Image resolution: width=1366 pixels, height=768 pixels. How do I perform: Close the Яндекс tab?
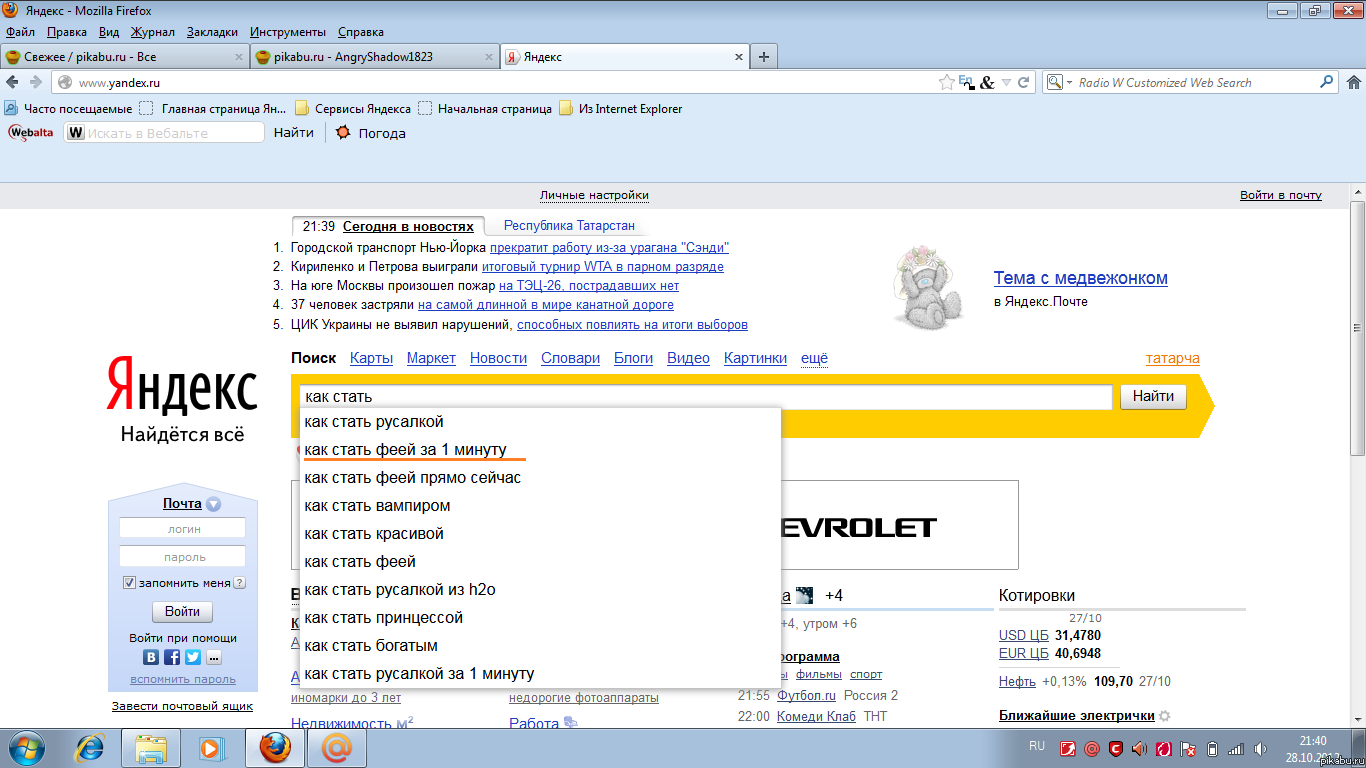click(739, 57)
